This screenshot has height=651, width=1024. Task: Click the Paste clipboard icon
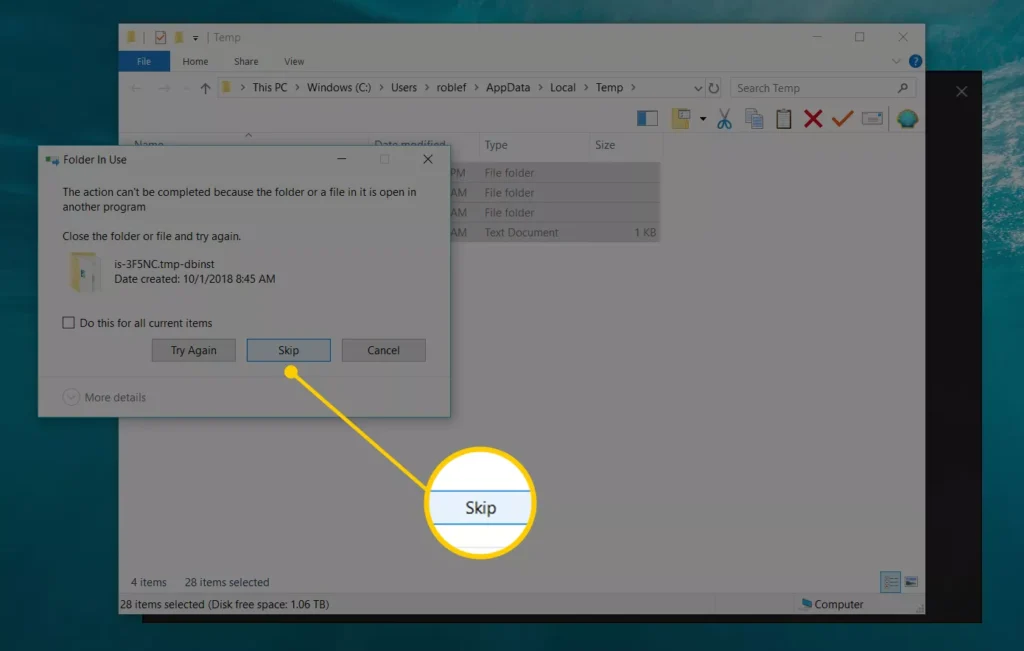[784, 119]
